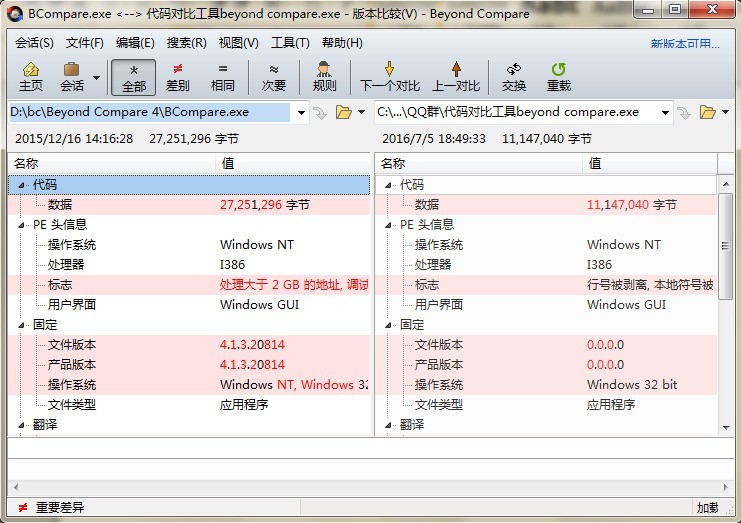Open right browse folder dropdown arrow
Screen dimensions: 741x523
[x=725, y=112]
